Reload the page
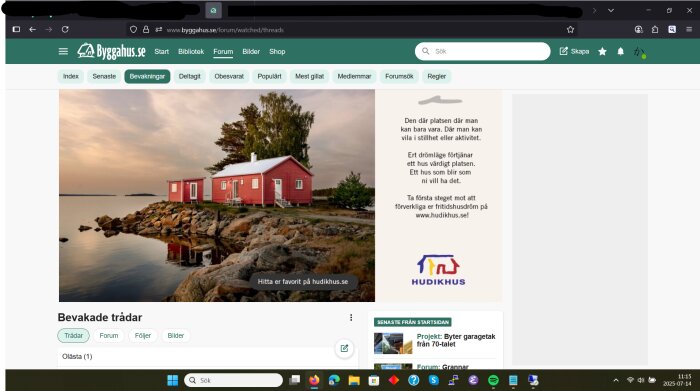The image size is (700, 391). coord(65,29)
